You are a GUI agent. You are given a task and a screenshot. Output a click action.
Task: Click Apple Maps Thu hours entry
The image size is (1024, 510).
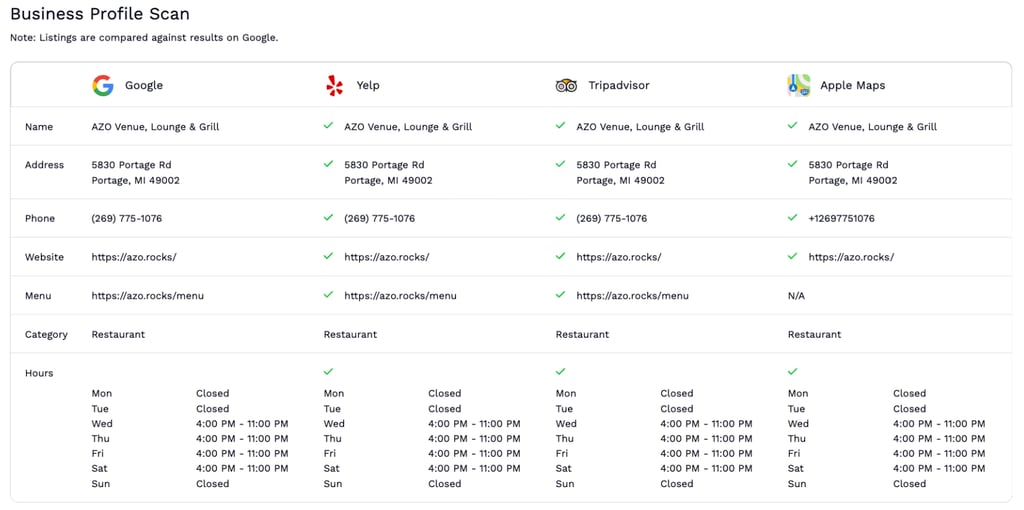(939, 439)
